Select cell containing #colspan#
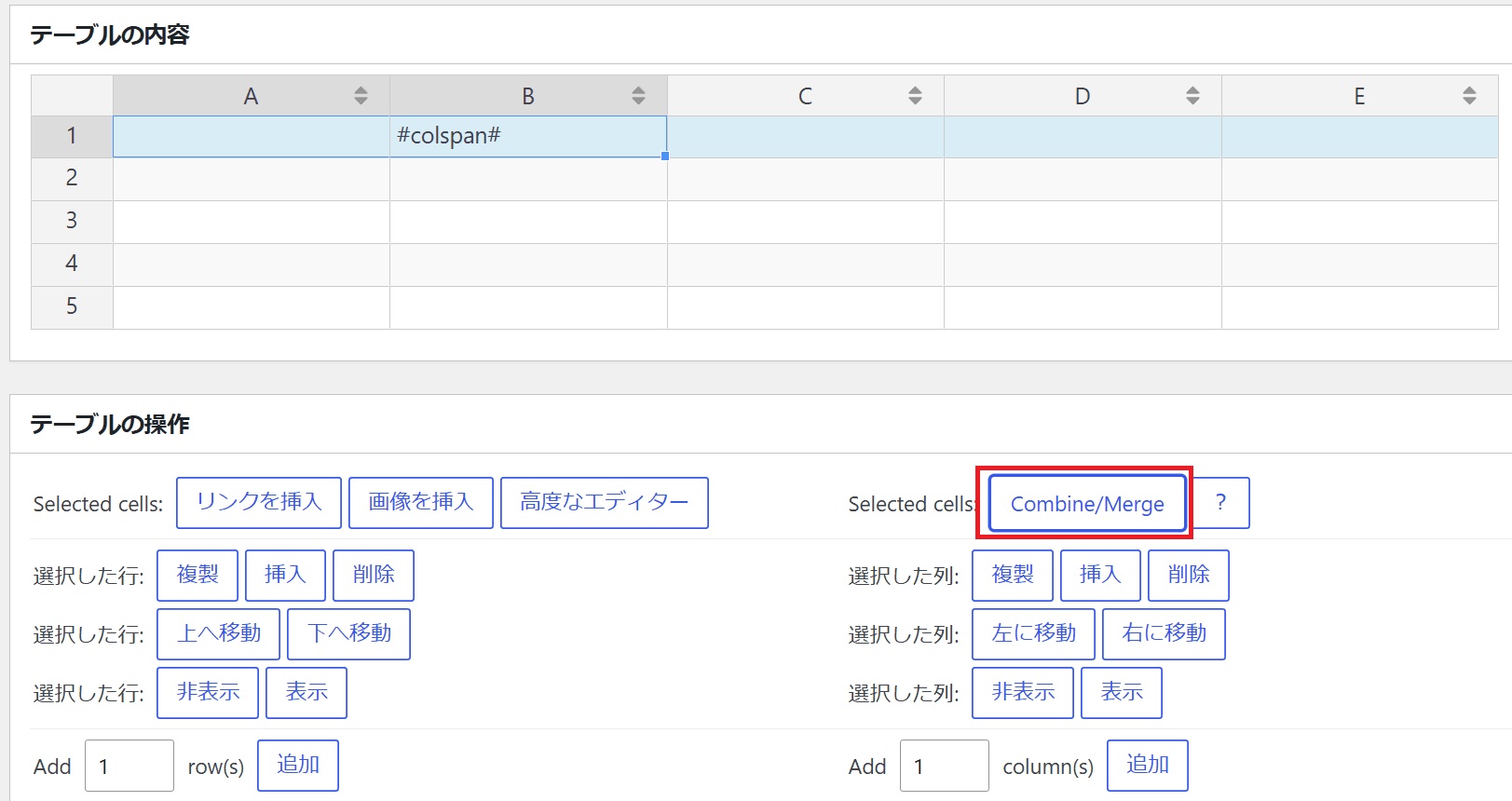Screen dimensions: 1512x801 [528, 136]
